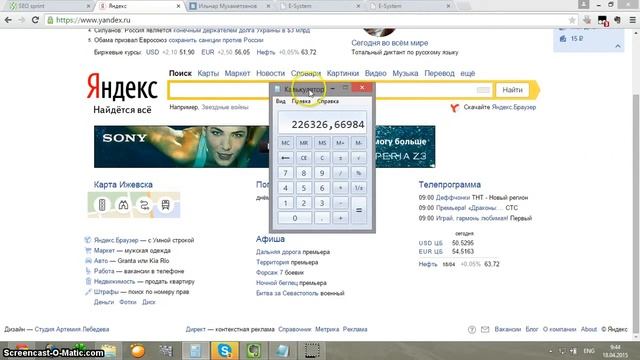Click the ENG language indicator in tray
Image resolution: width=640 pixels, height=360 pixels.
pyautogui.click(x=589, y=351)
